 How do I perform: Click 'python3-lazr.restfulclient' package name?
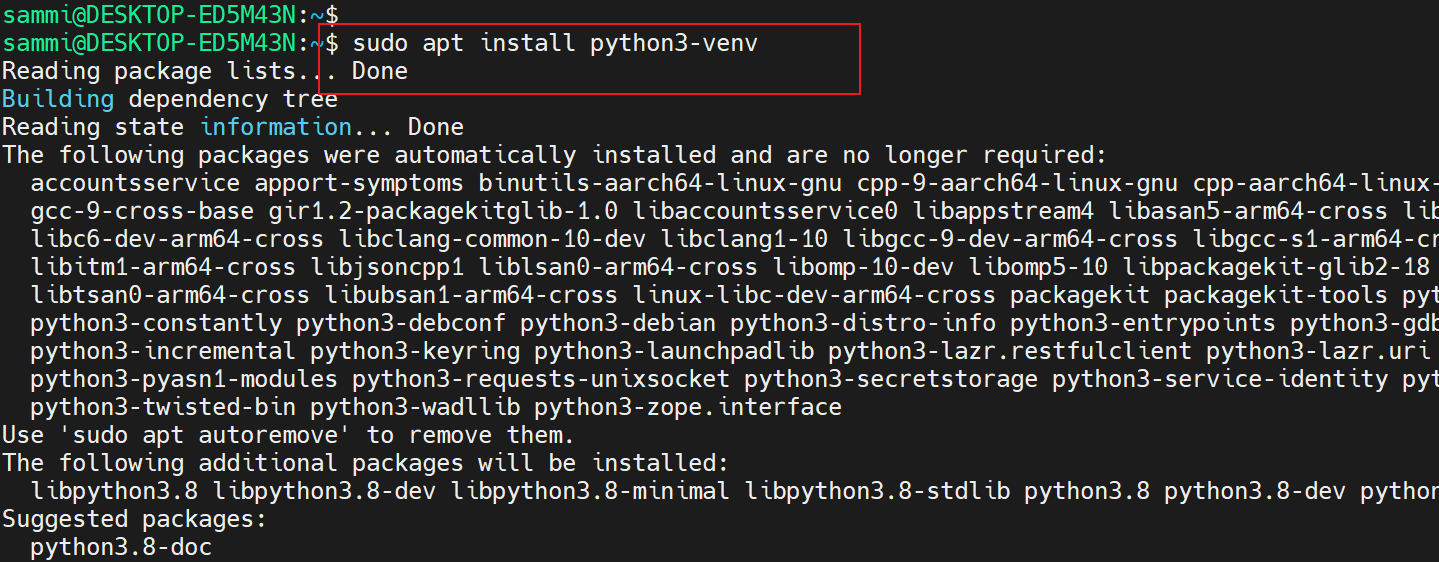[1010, 351]
